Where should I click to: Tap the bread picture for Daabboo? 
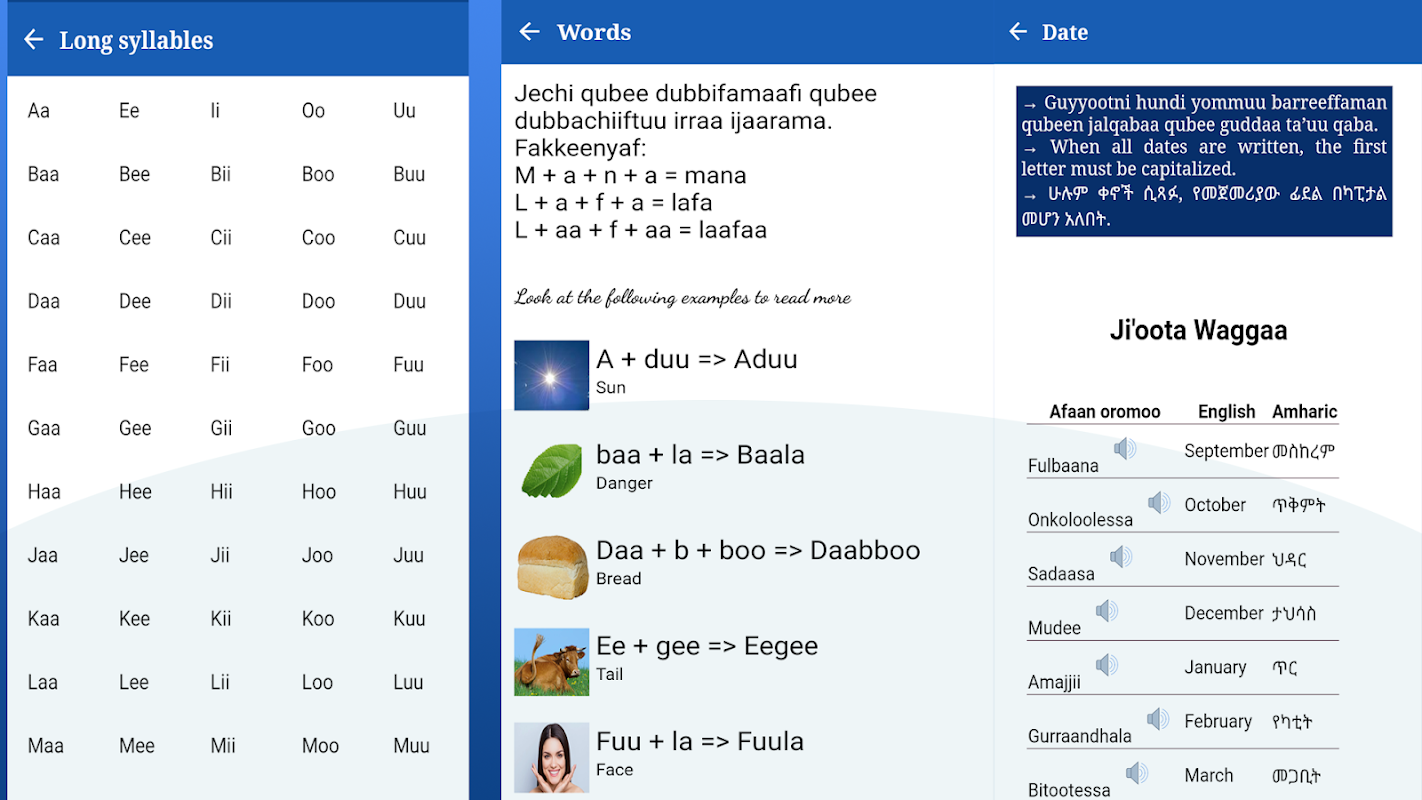[552, 567]
